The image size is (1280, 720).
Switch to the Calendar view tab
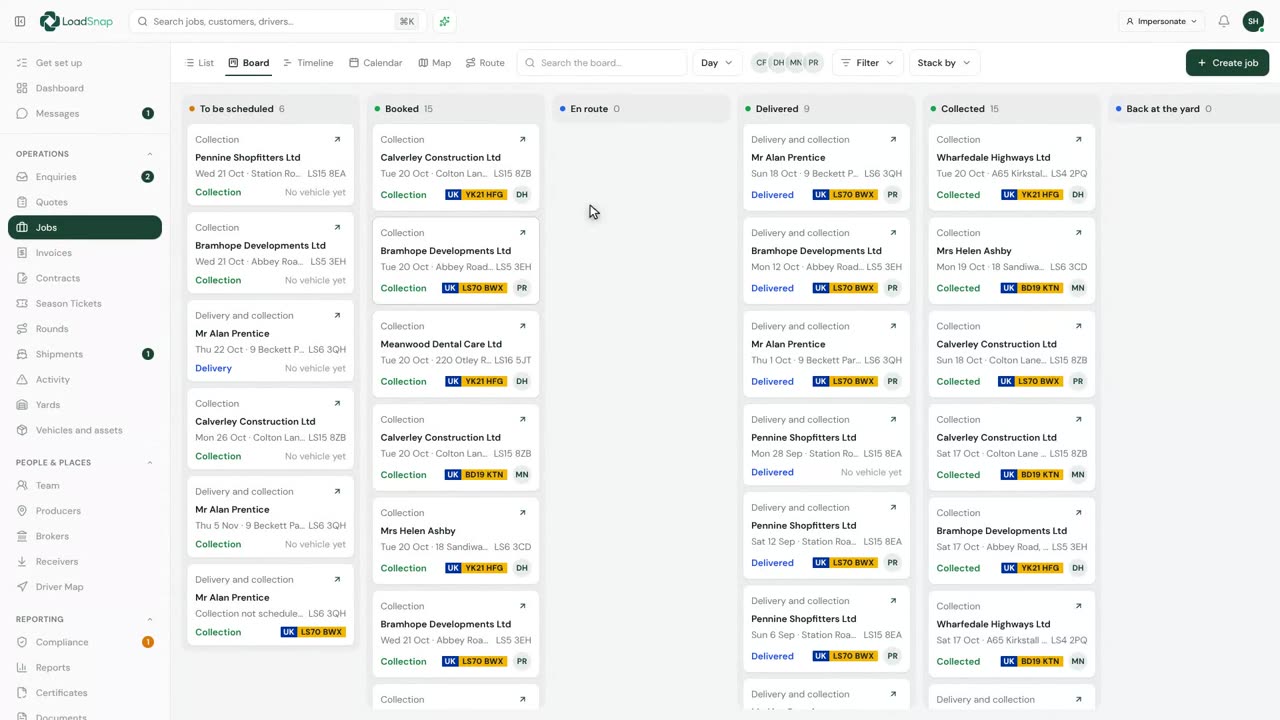[375, 62]
